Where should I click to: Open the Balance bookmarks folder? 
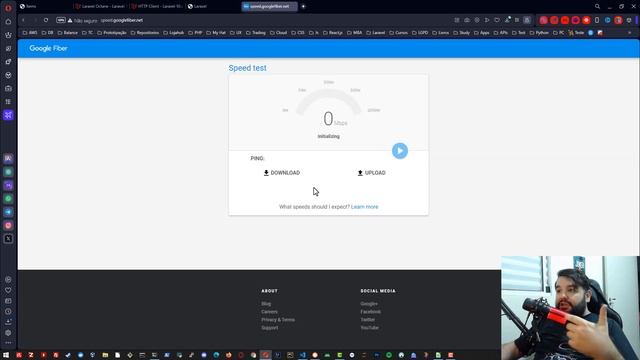67,33
